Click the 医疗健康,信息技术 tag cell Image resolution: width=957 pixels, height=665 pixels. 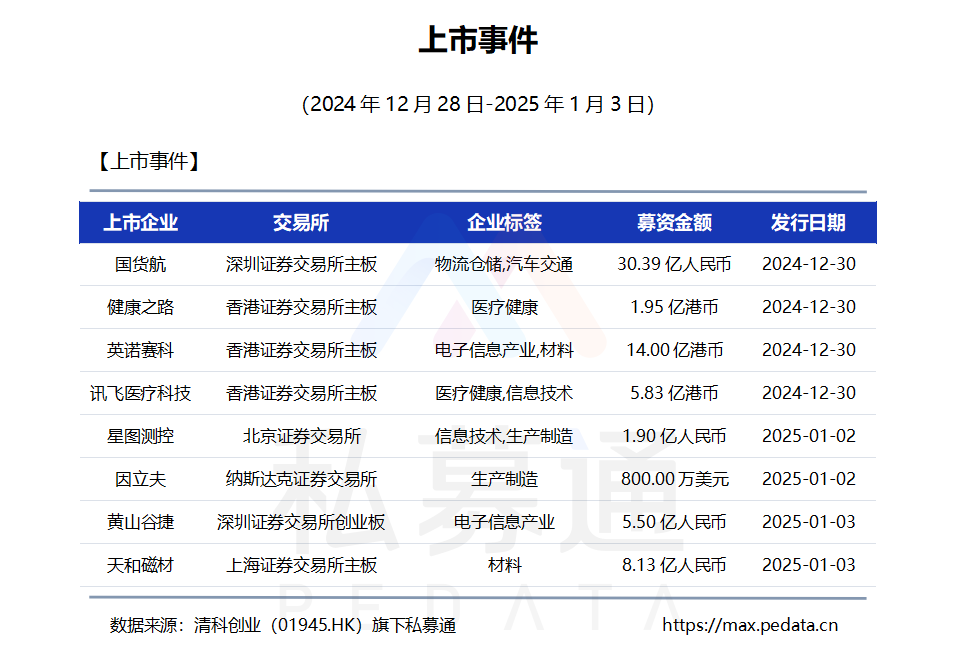[504, 394]
